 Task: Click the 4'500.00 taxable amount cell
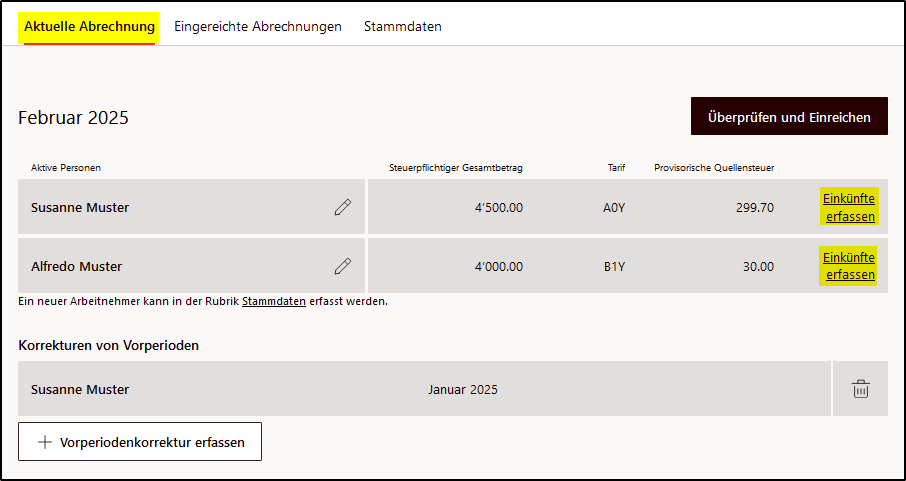pyautogui.click(x=498, y=208)
